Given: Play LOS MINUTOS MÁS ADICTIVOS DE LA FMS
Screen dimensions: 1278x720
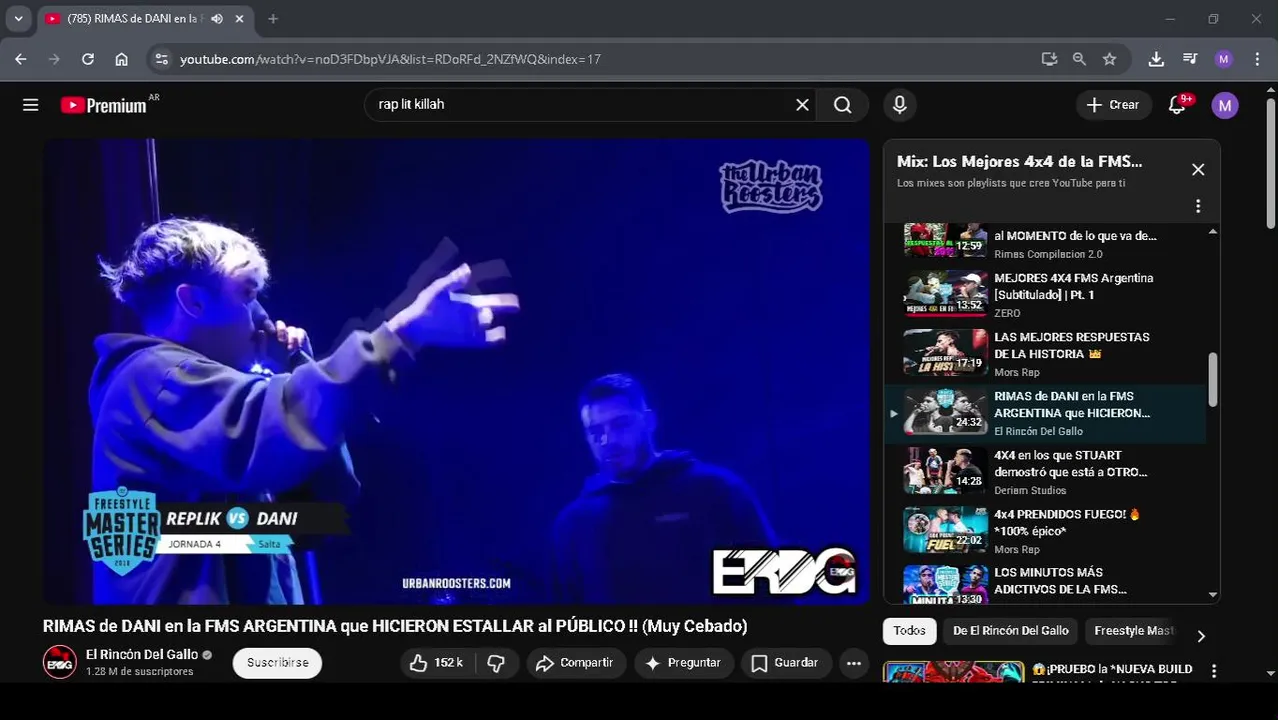Looking at the screenshot, I should pos(1045,583).
